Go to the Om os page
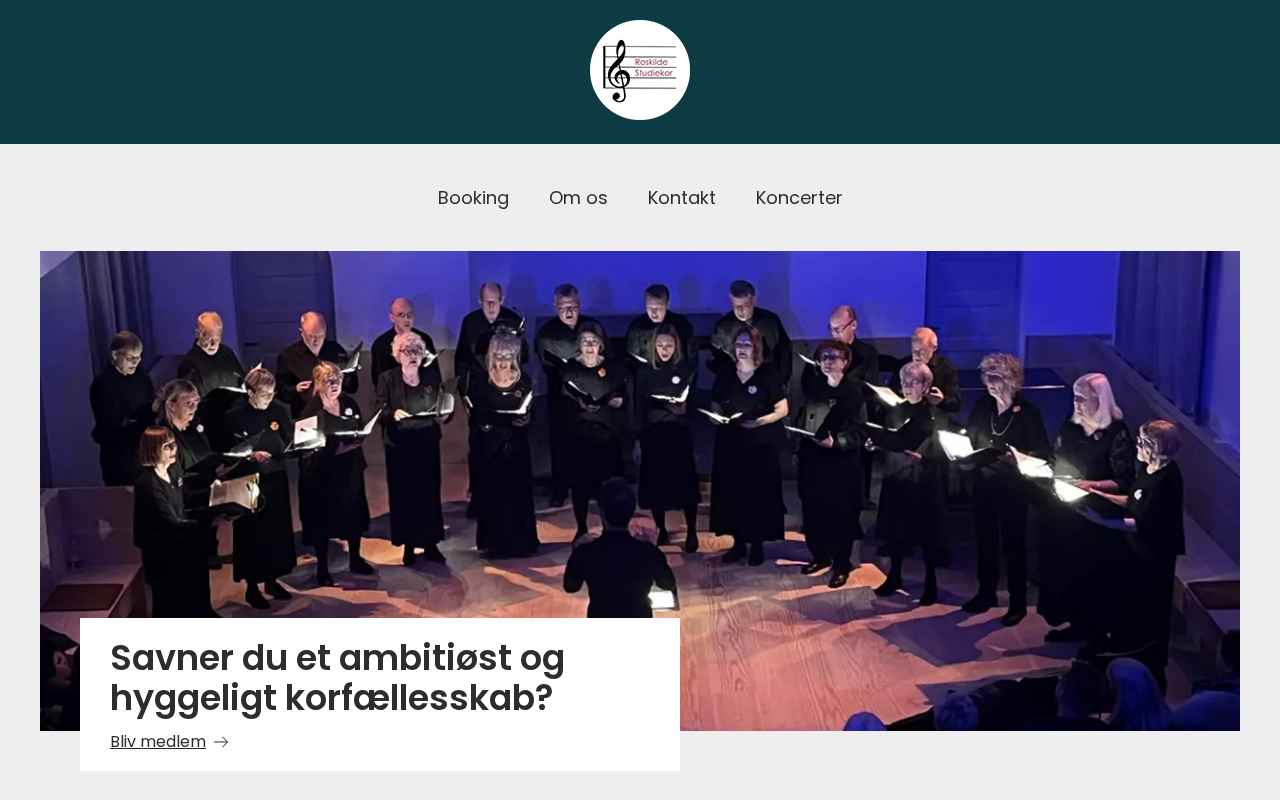Image resolution: width=1280 pixels, height=800 pixels. pyautogui.click(x=578, y=198)
